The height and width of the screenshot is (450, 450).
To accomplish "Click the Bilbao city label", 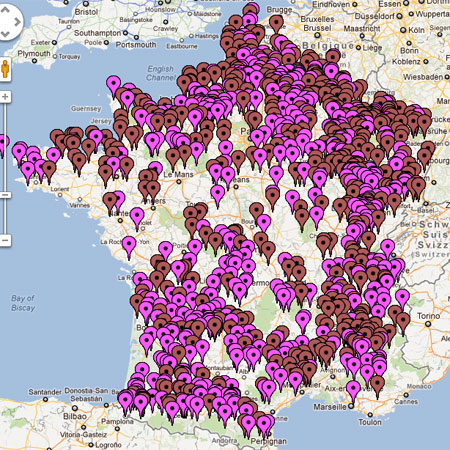I will click(x=75, y=416).
